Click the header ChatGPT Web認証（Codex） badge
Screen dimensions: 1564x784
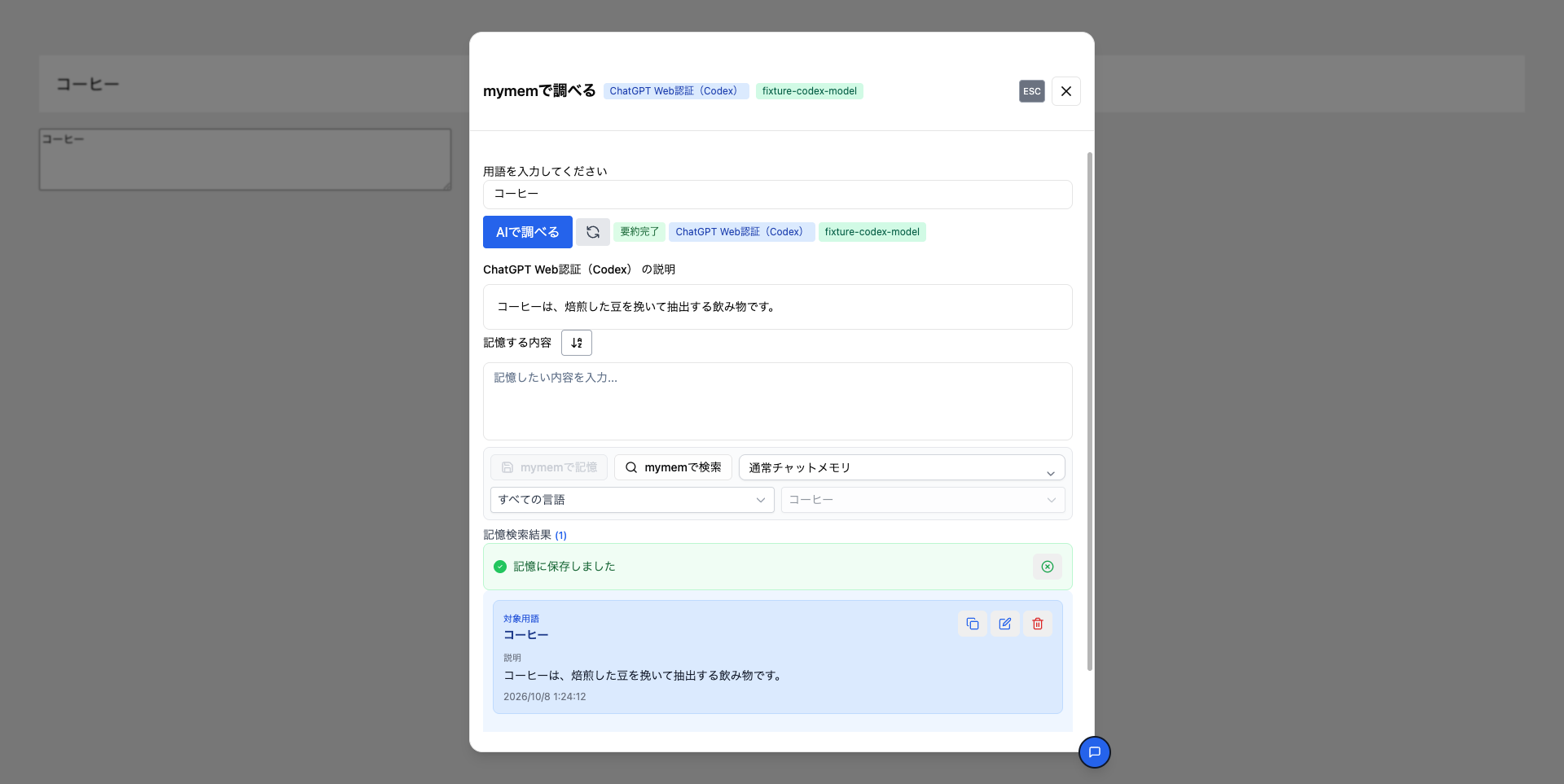click(x=676, y=91)
